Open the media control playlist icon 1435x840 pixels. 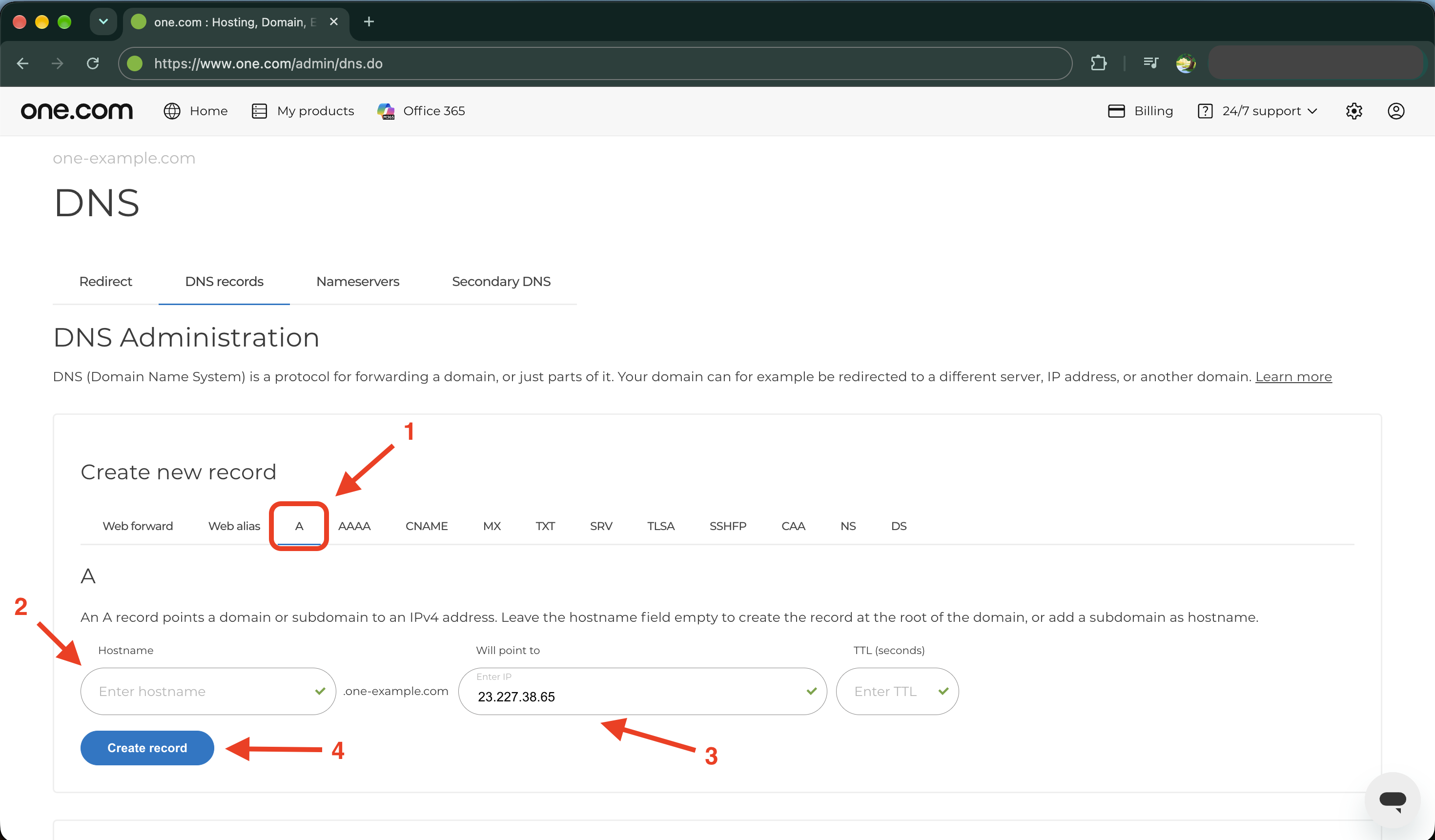tap(1150, 63)
